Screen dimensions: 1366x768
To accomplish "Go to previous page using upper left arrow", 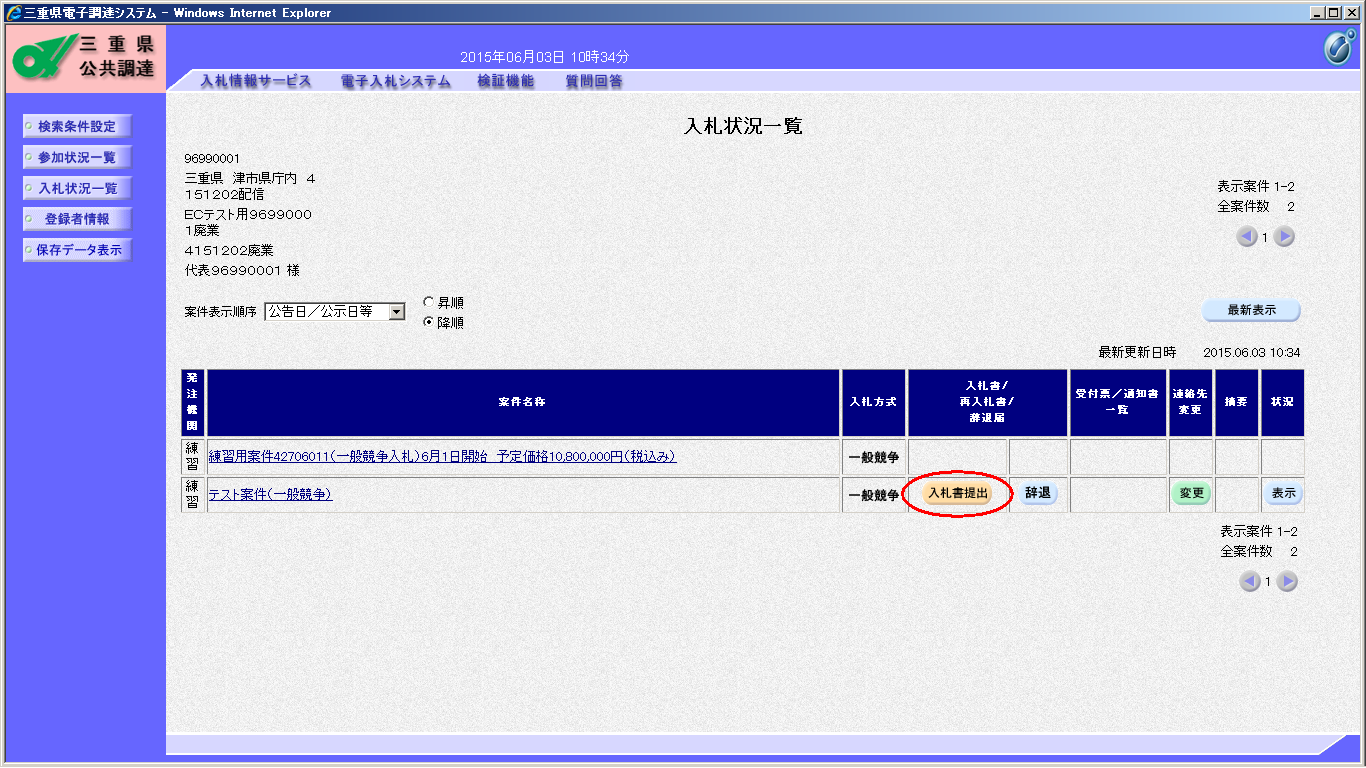I will [1247, 237].
